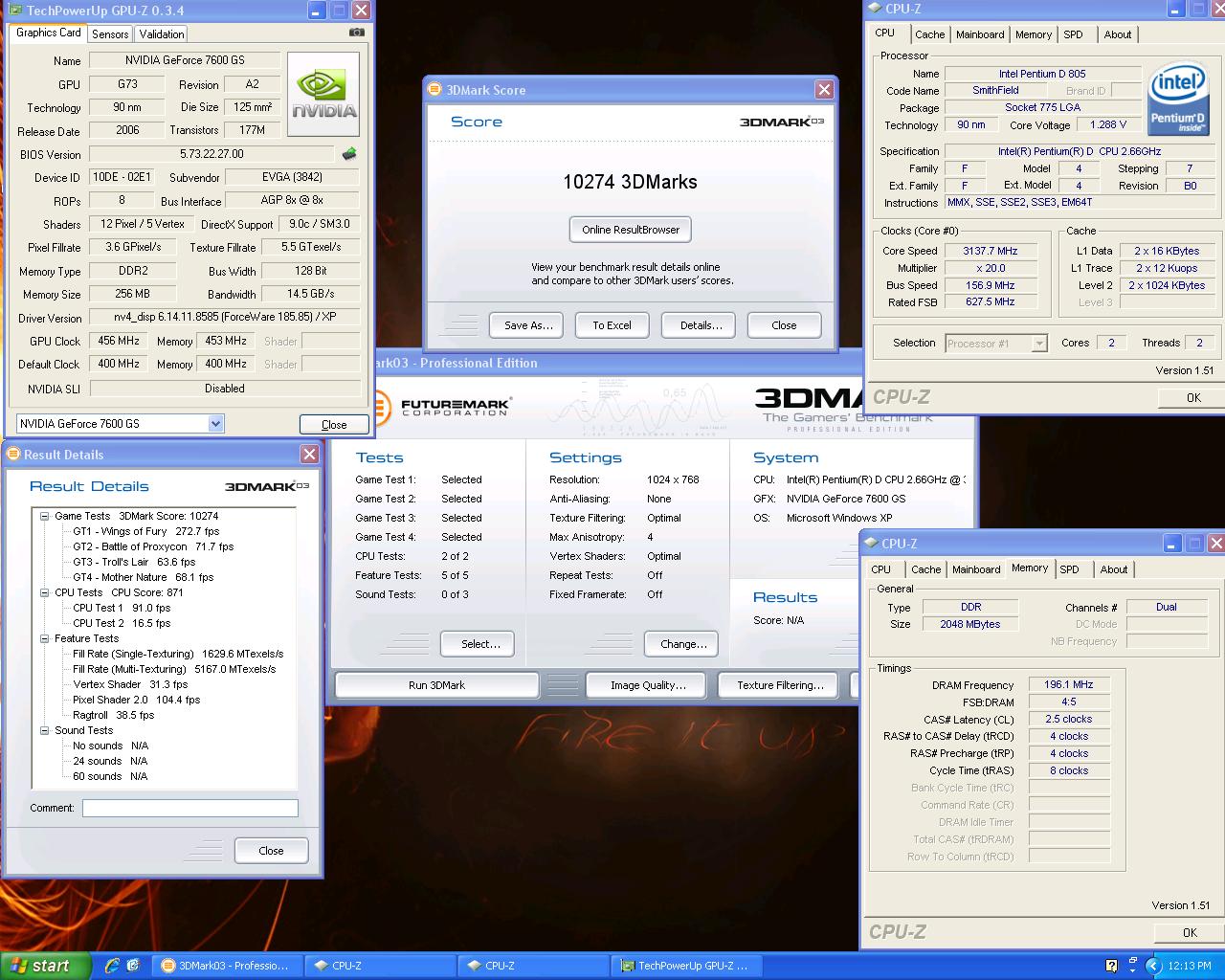Image resolution: width=1225 pixels, height=980 pixels.
Task: Select the Graphics Card tab in GPU-Z
Action: pos(49,33)
